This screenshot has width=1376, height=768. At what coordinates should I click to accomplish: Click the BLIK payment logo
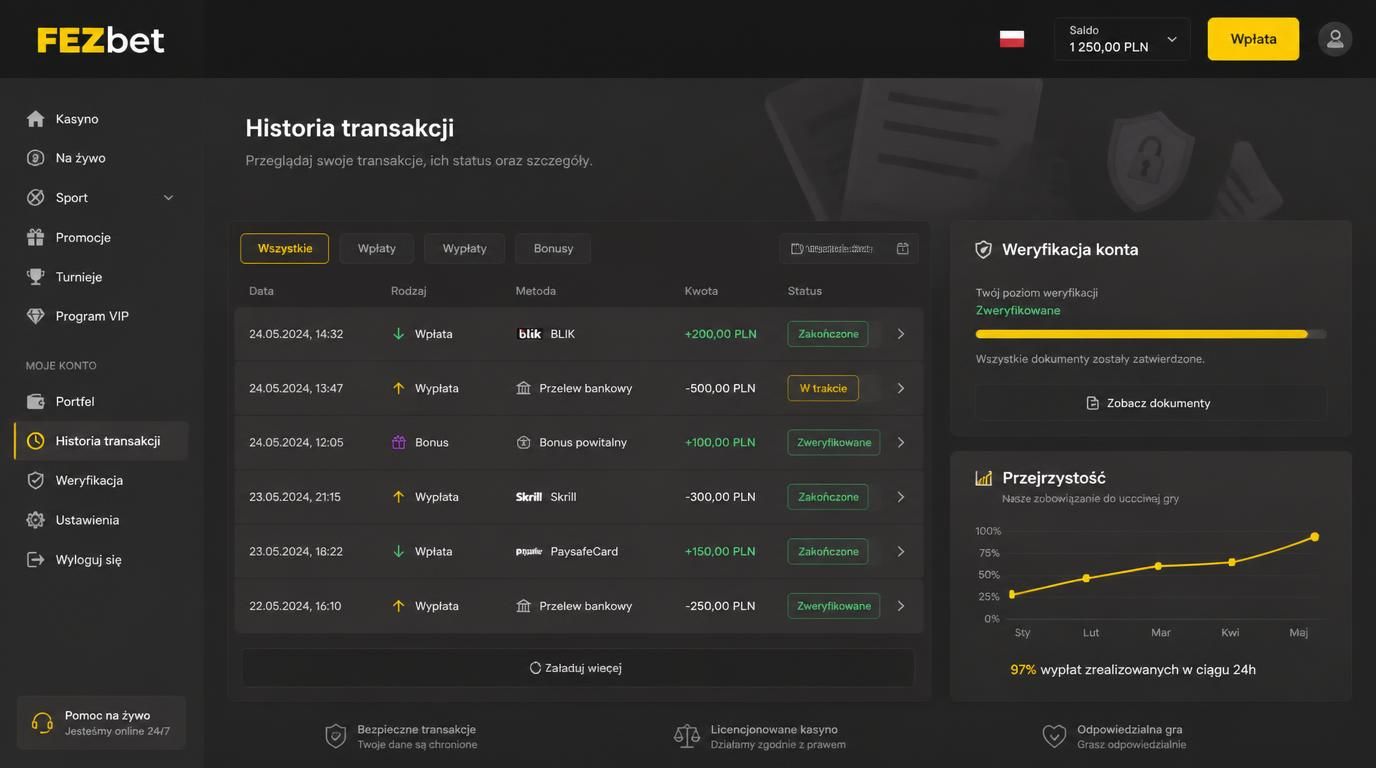tap(530, 334)
